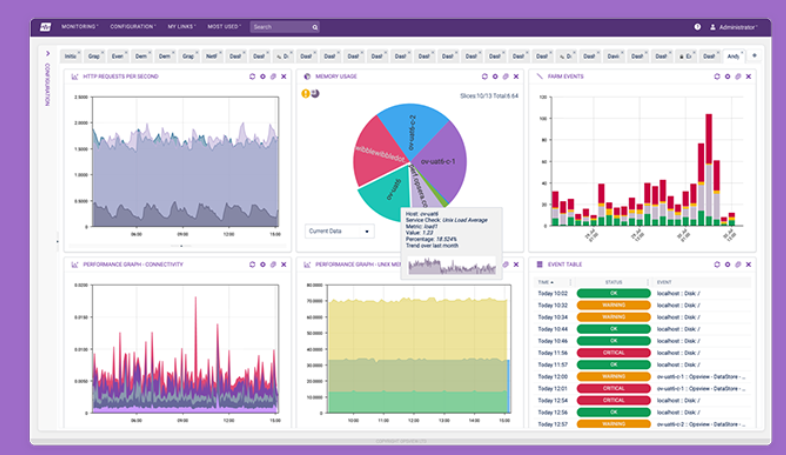Refresh the HTTP Requests Per Second panel
Image resolution: width=786 pixels, height=455 pixels.
click(x=252, y=76)
